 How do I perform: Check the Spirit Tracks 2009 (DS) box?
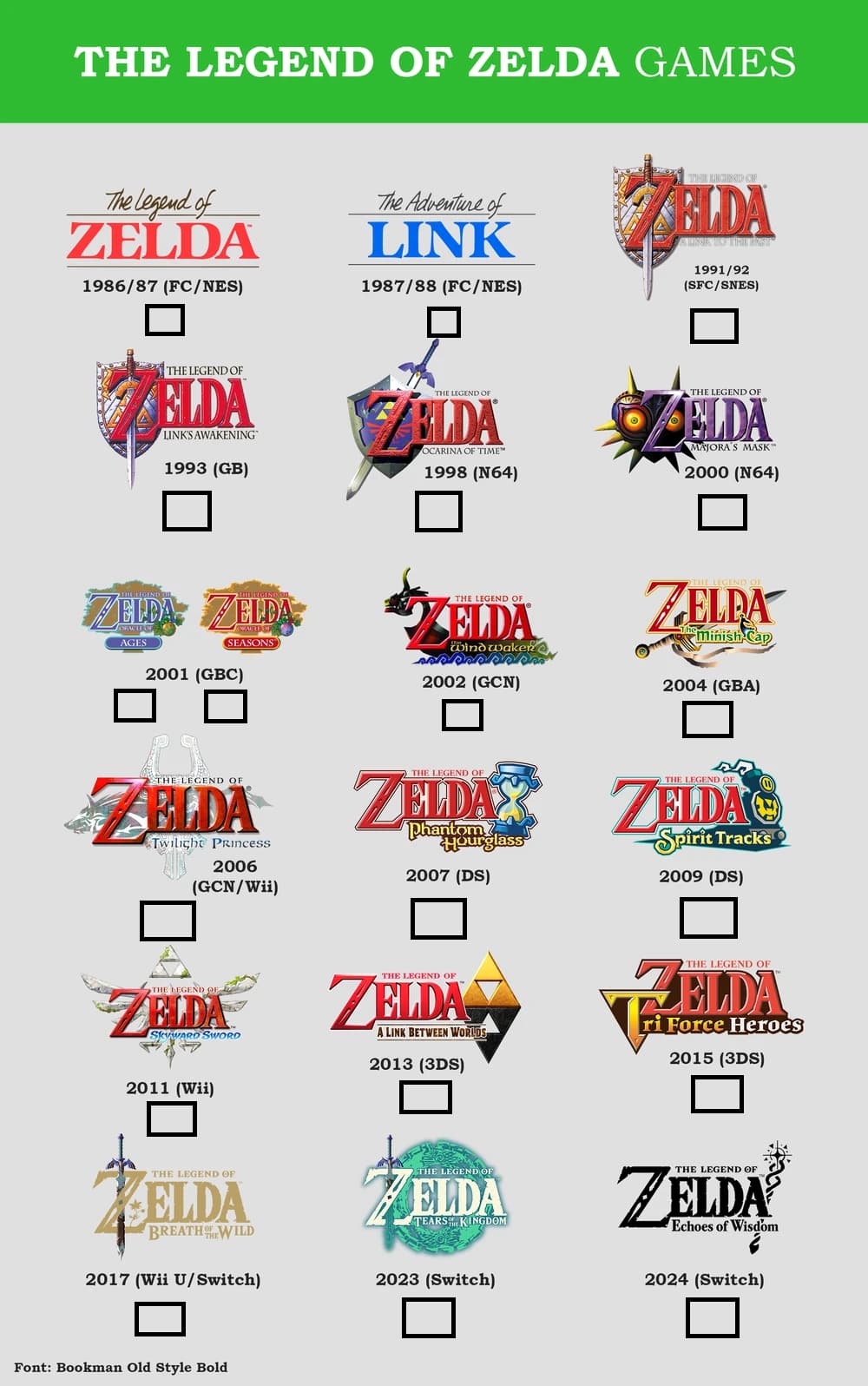click(x=708, y=918)
